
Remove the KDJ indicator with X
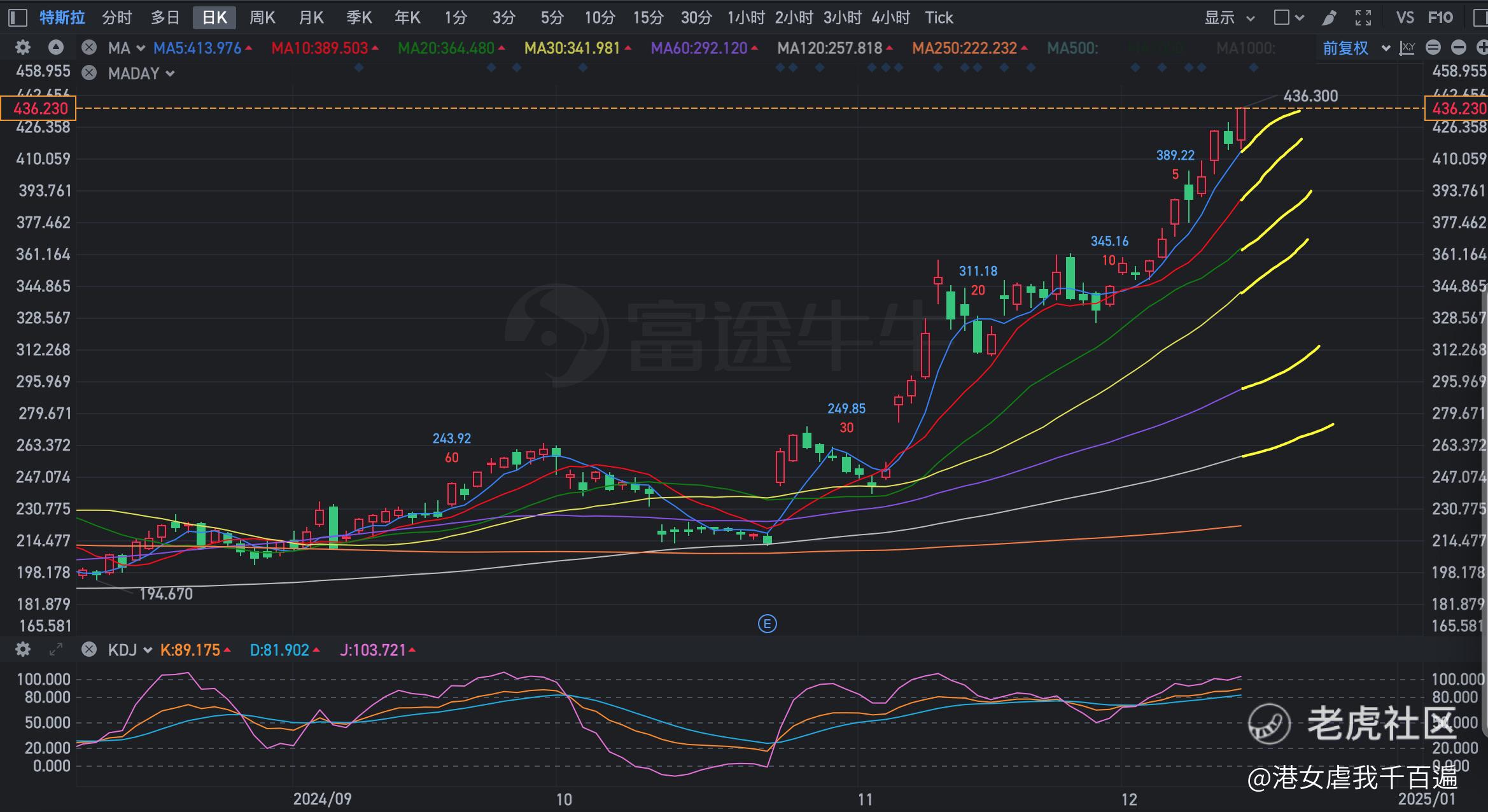click(89, 650)
